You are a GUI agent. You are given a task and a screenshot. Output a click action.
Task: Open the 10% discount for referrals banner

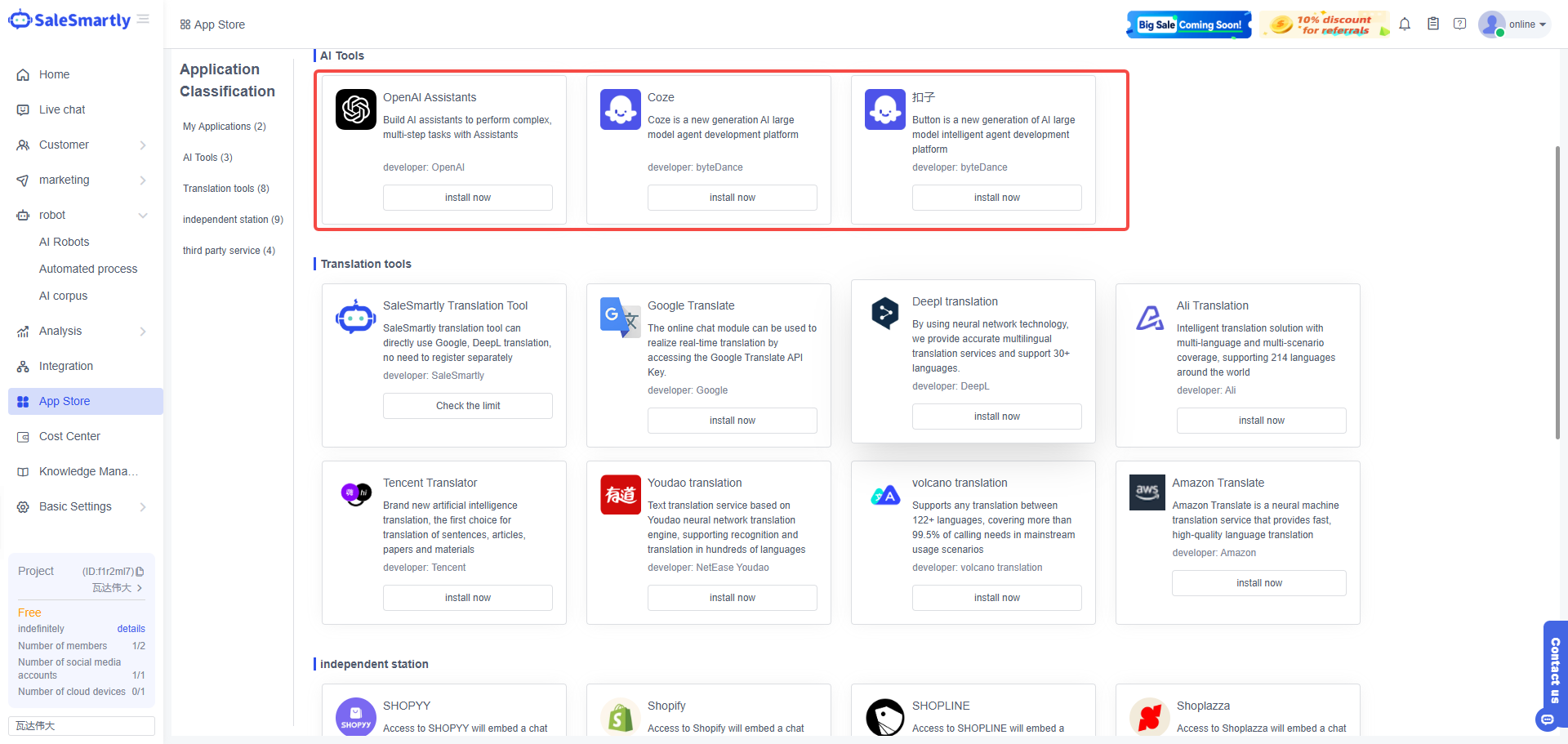tap(1325, 25)
